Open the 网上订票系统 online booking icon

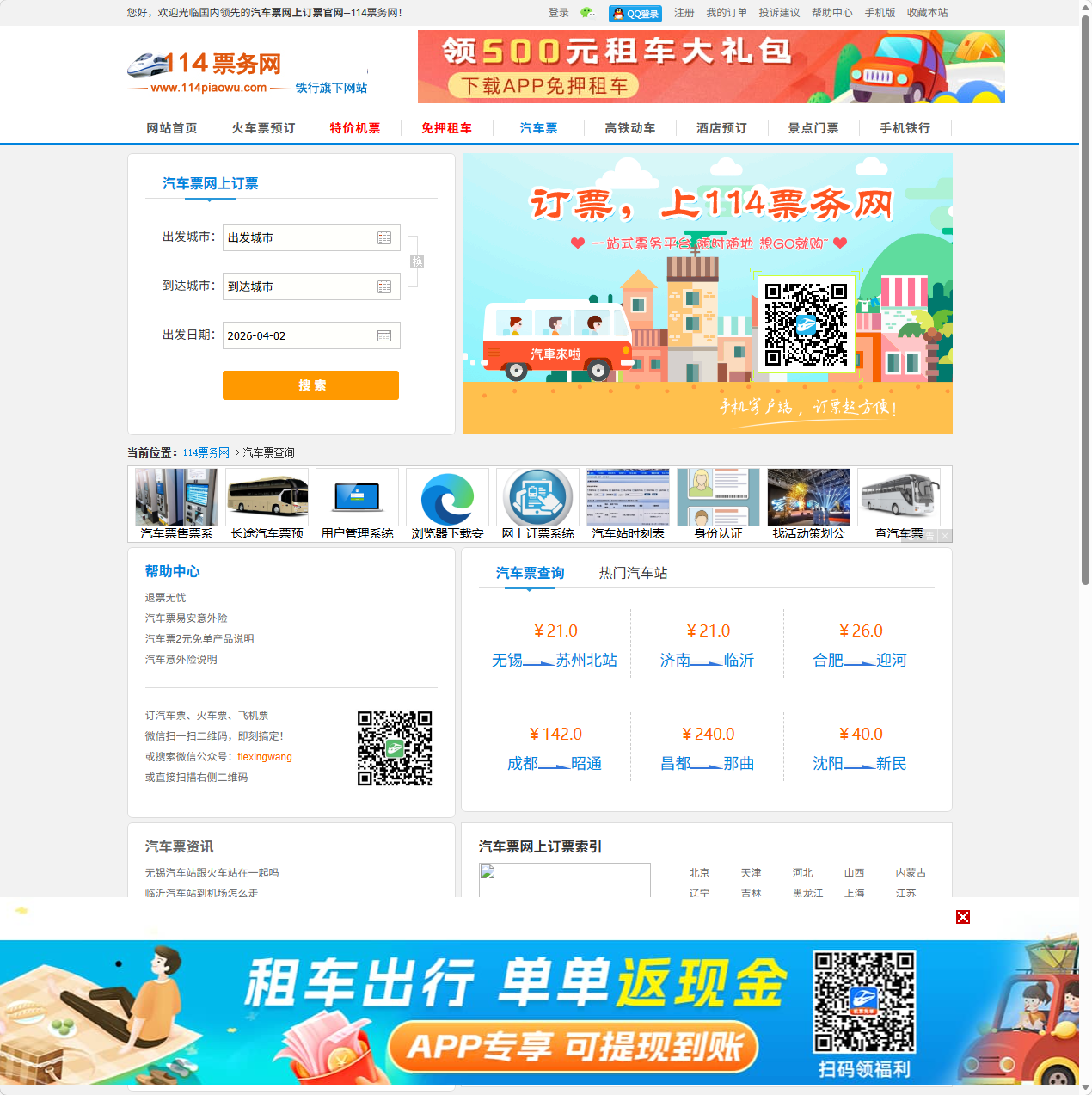[537, 496]
